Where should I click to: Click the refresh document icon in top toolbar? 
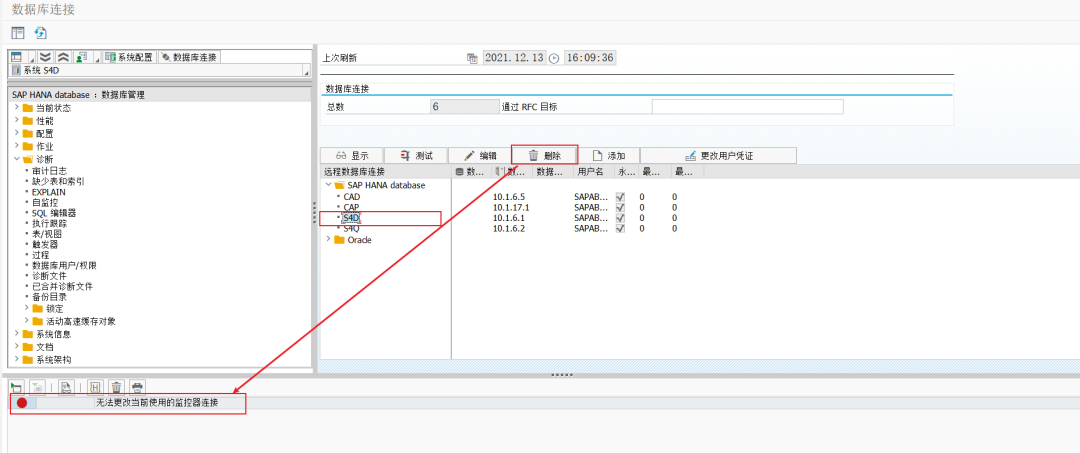point(41,32)
